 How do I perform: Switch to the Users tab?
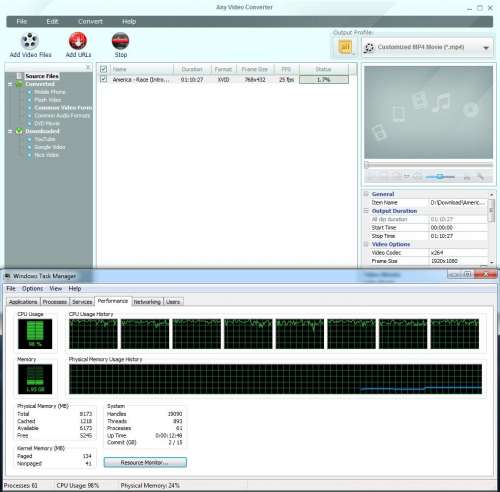pos(173,302)
